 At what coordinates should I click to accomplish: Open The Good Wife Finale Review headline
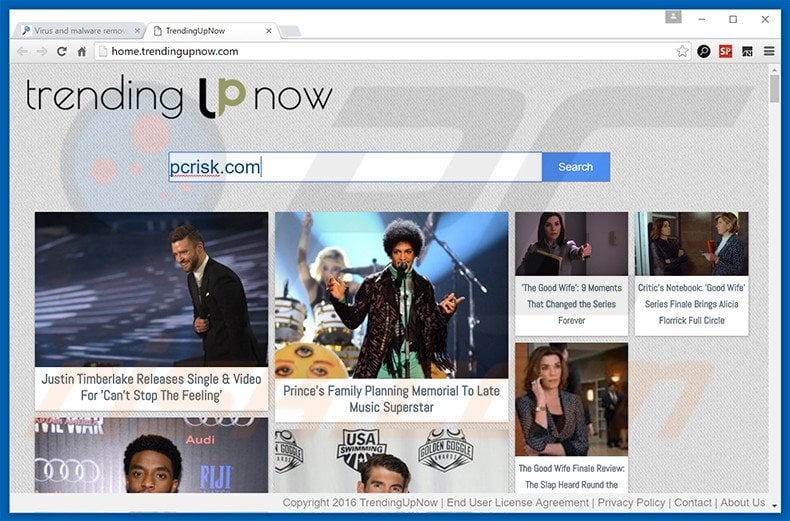[x=571, y=477]
